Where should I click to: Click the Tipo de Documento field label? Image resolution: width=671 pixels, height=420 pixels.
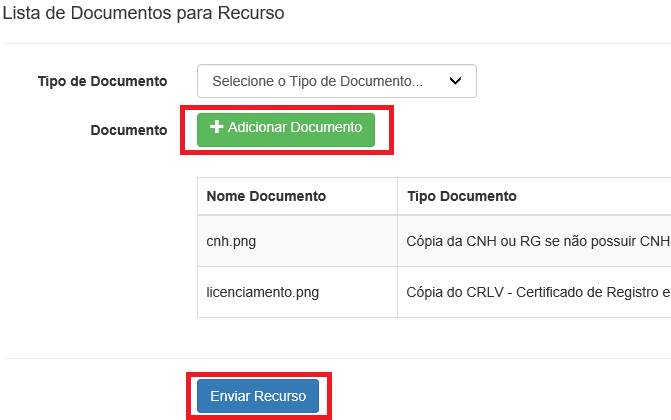102,81
